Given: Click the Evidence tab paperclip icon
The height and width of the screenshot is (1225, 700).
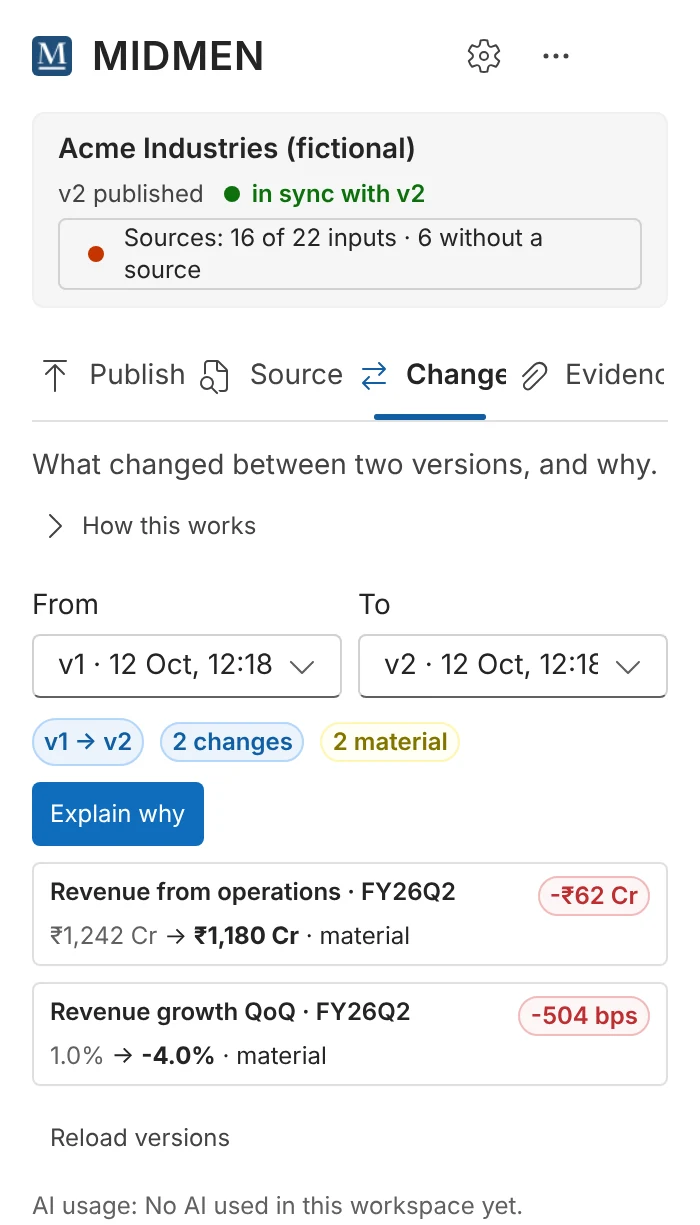Looking at the screenshot, I should point(535,376).
